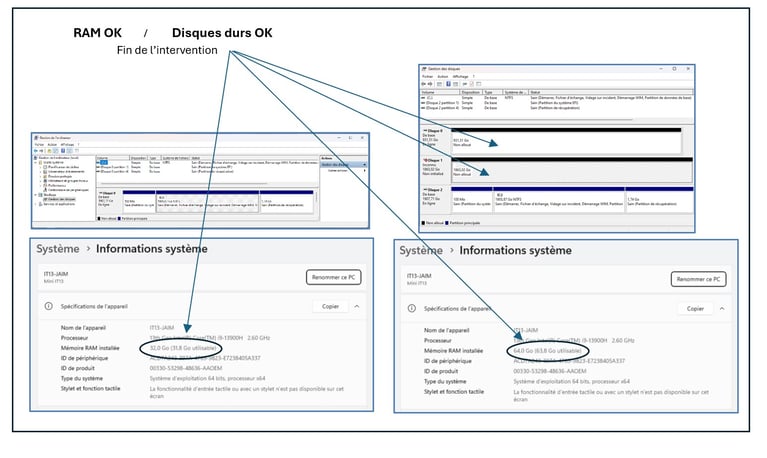767x458 pixels.
Task: Select (C:) volume row in Gestion de l'ordinateur
Action: click(x=208, y=162)
